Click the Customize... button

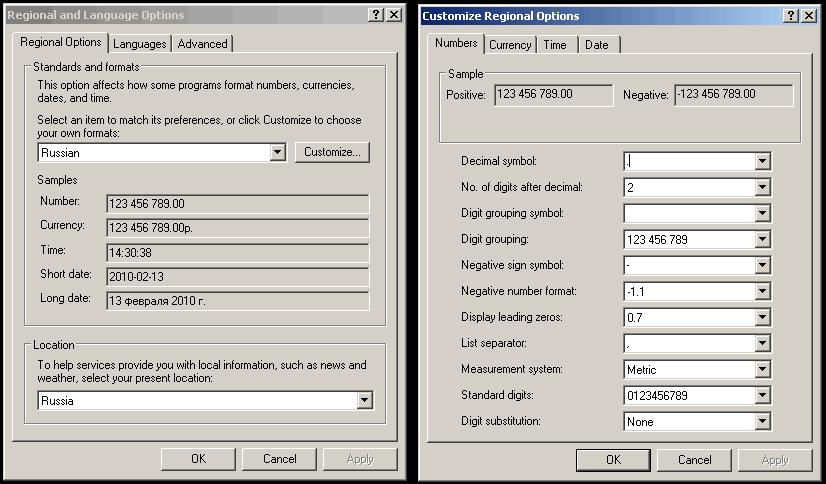pyautogui.click(x=332, y=152)
